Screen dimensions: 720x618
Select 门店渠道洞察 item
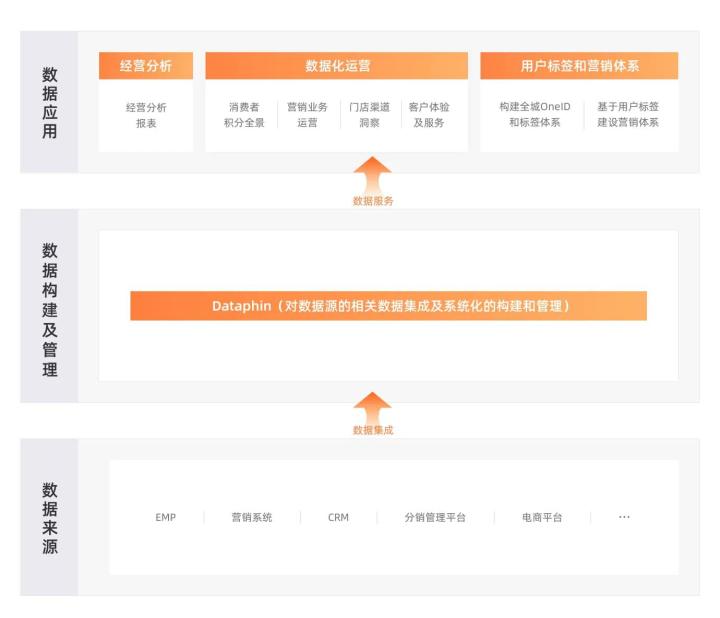click(x=369, y=115)
